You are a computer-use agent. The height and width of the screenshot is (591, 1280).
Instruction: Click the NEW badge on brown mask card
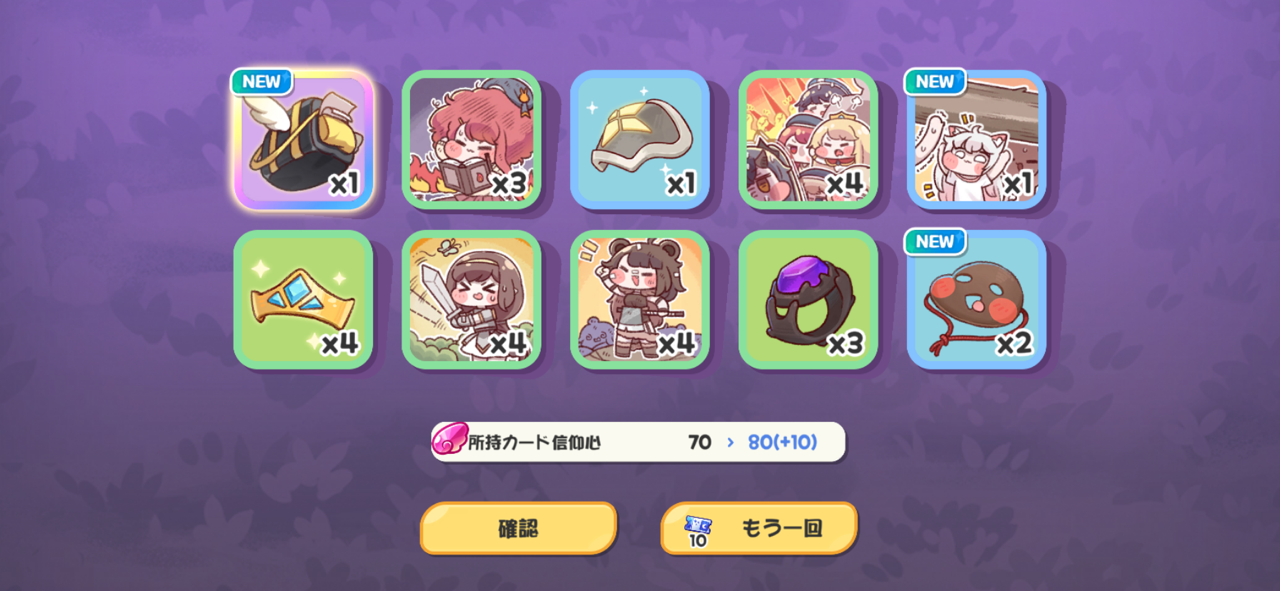coord(935,242)
